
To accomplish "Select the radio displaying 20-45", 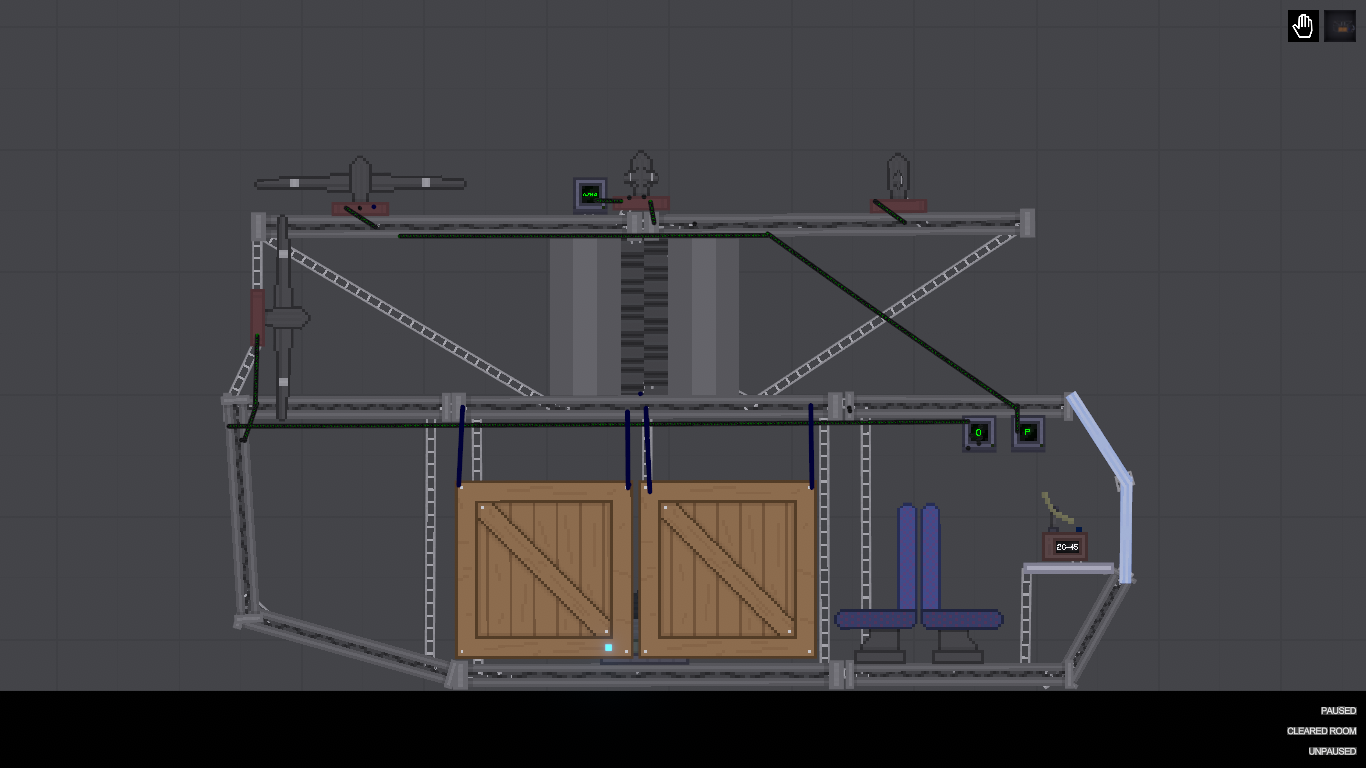I will click(1065, 546).
